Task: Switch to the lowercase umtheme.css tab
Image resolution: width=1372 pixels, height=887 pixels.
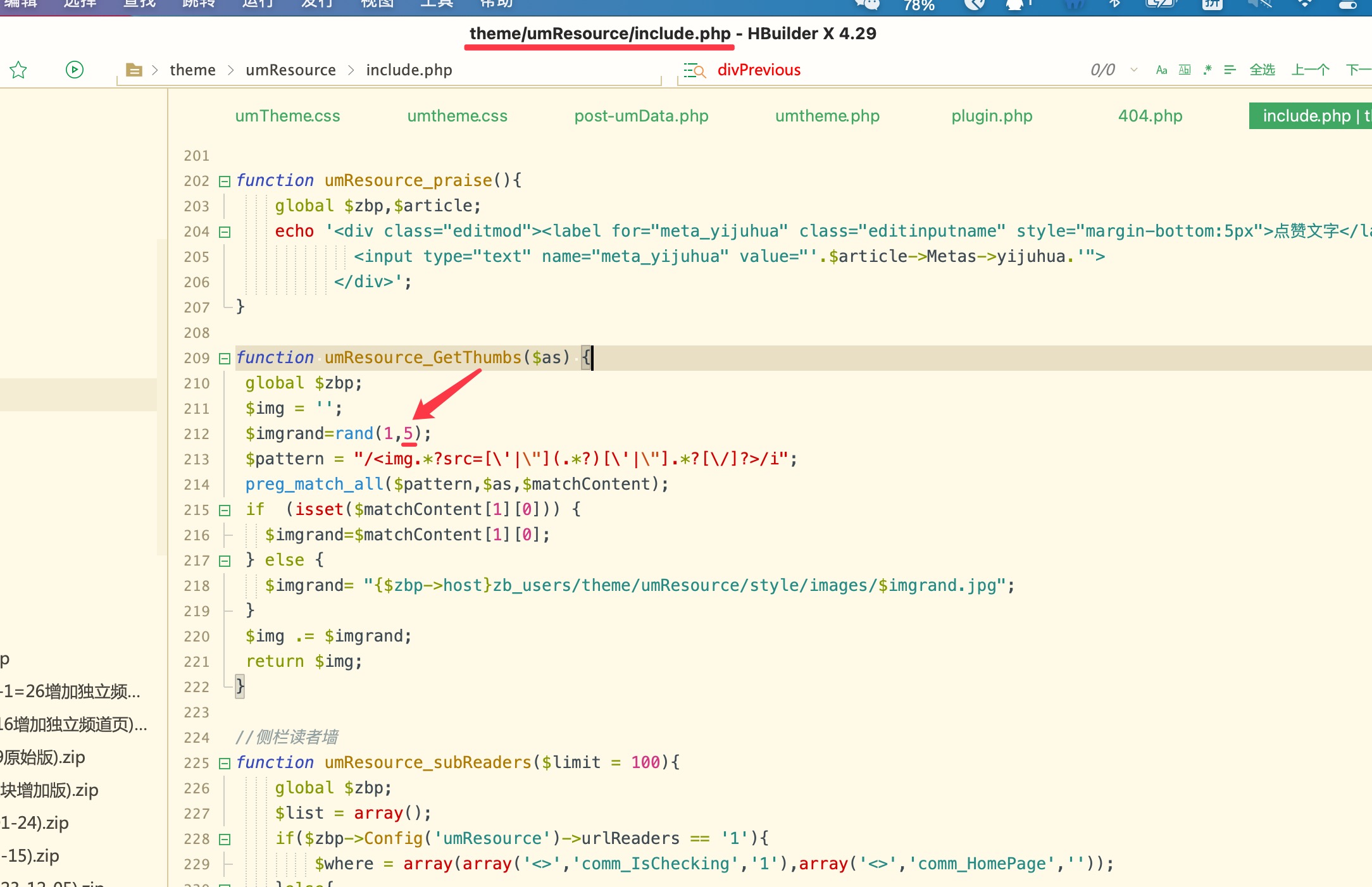Action: tap(457, 116)
